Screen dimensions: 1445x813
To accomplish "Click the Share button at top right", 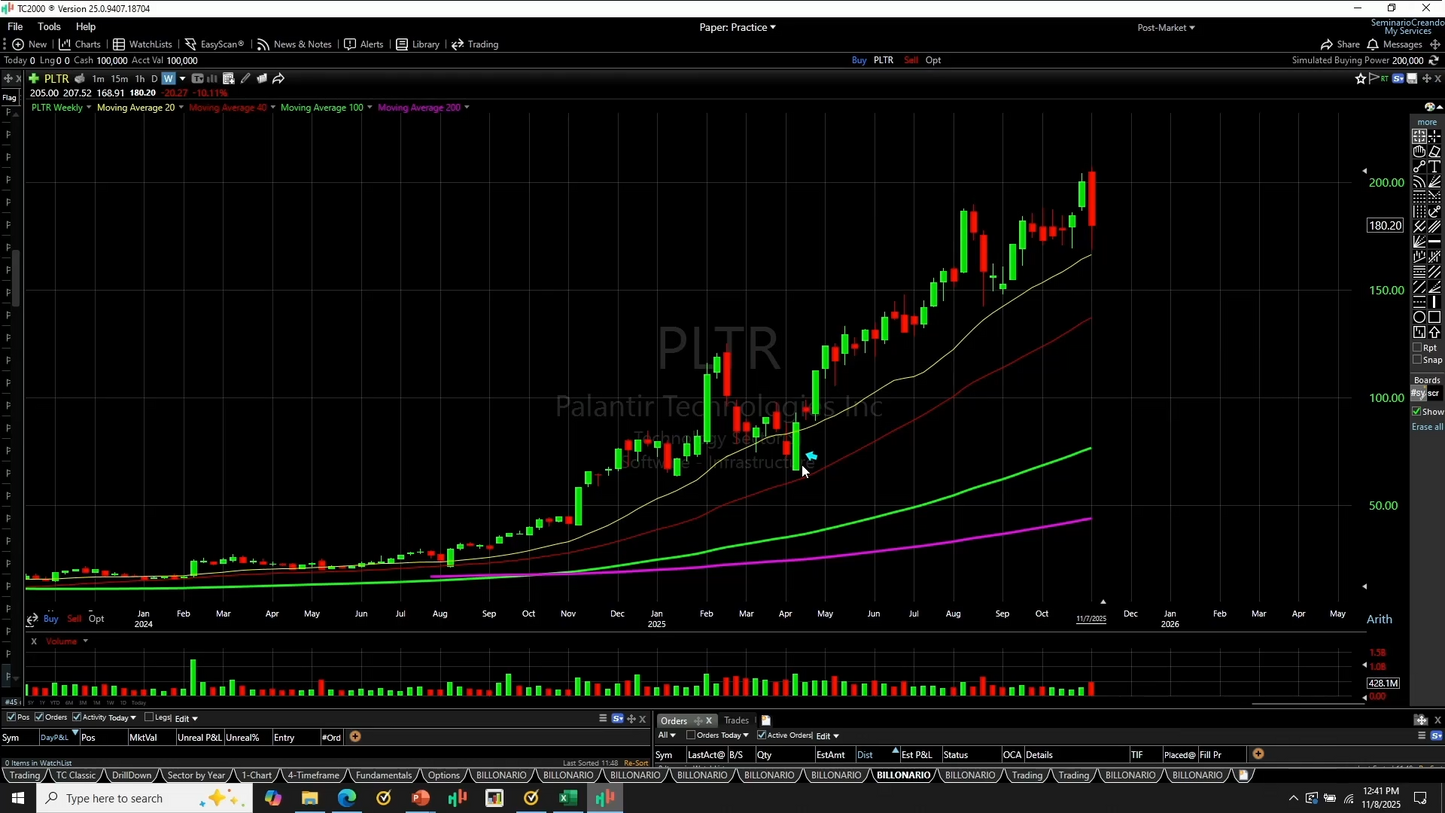I will coord(1340,44).
